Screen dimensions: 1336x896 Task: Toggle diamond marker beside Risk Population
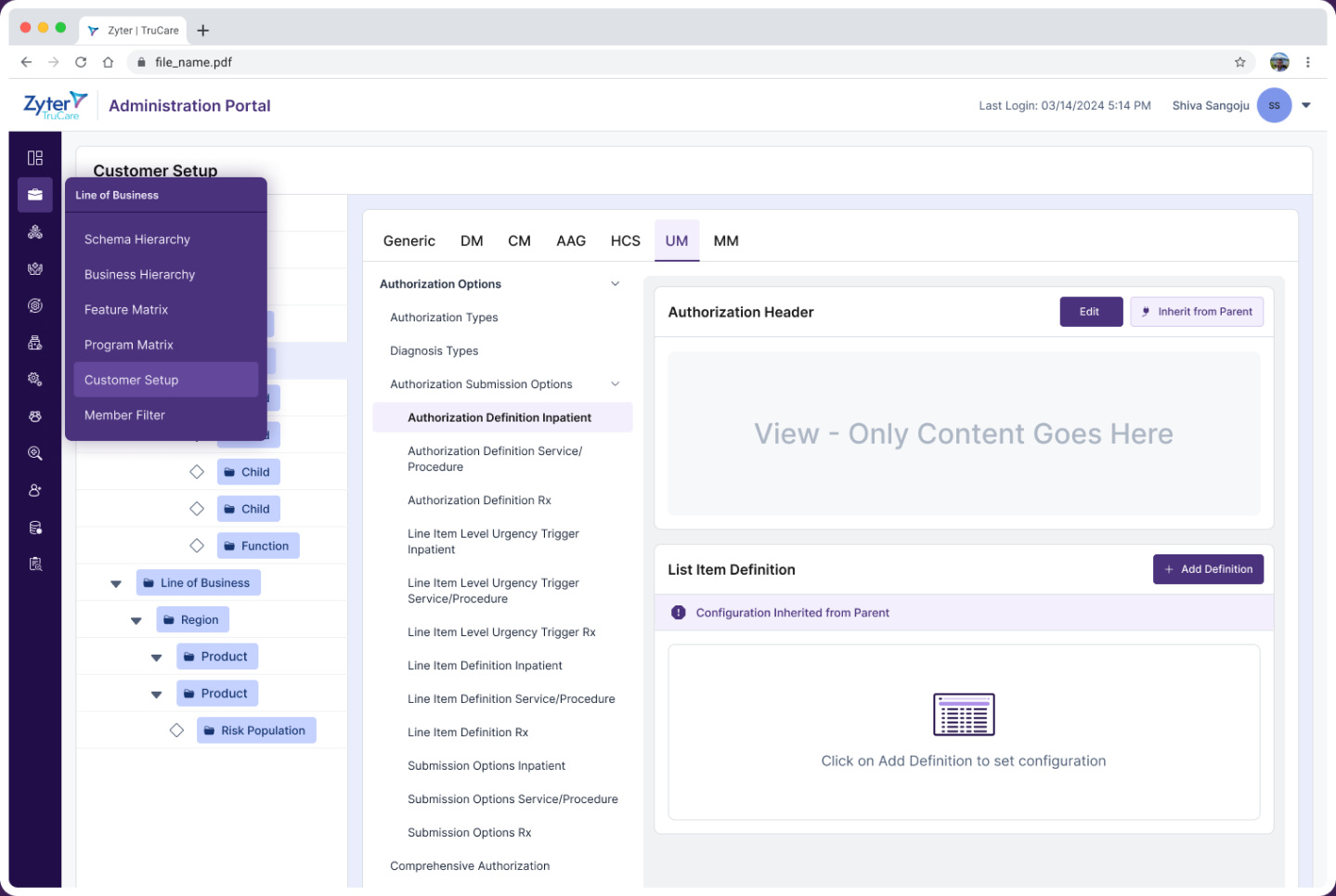click(176, 731)
